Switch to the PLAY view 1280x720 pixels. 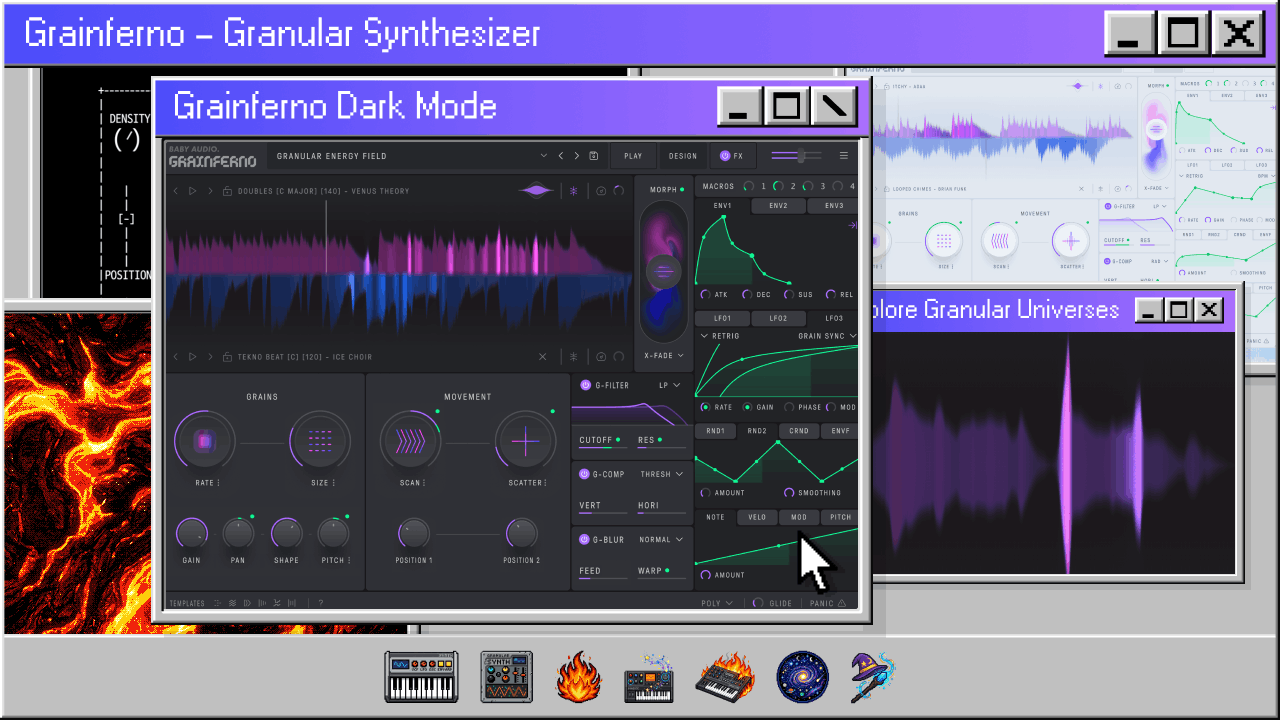tap(633, 156)
